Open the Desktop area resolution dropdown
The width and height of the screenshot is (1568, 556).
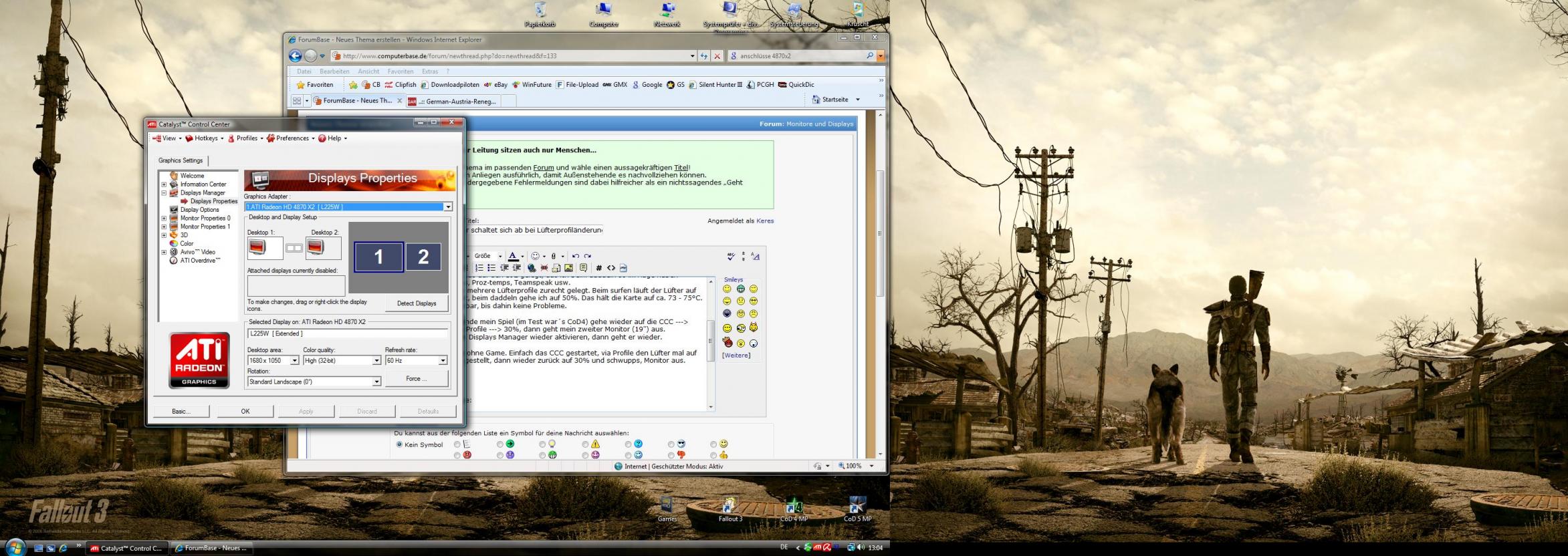pyautogui.click(x=294, y=361)
